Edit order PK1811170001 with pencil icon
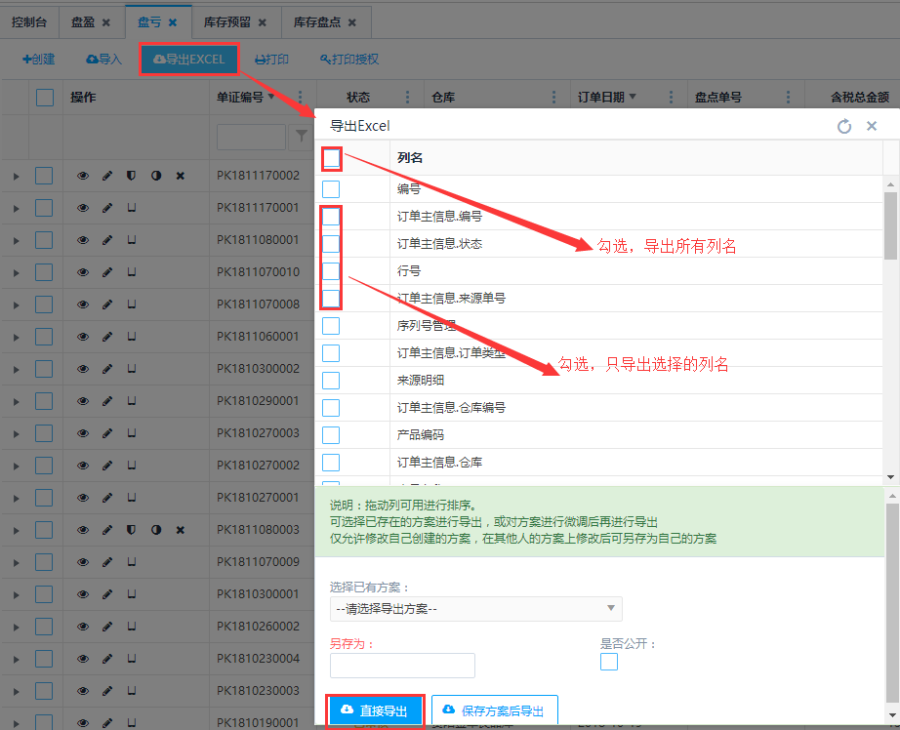 coord(108,208)
